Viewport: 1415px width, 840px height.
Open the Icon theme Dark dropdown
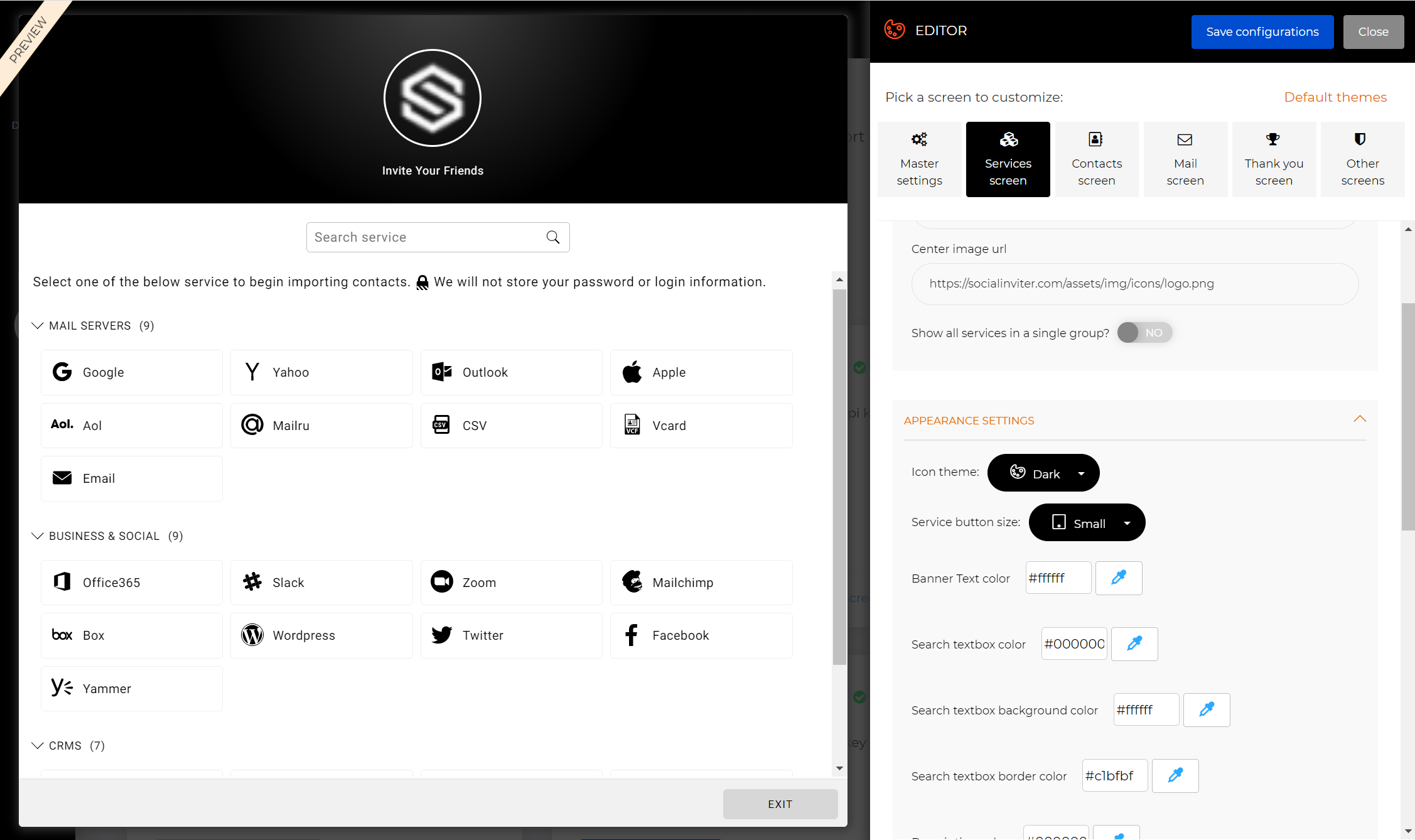1043,473
